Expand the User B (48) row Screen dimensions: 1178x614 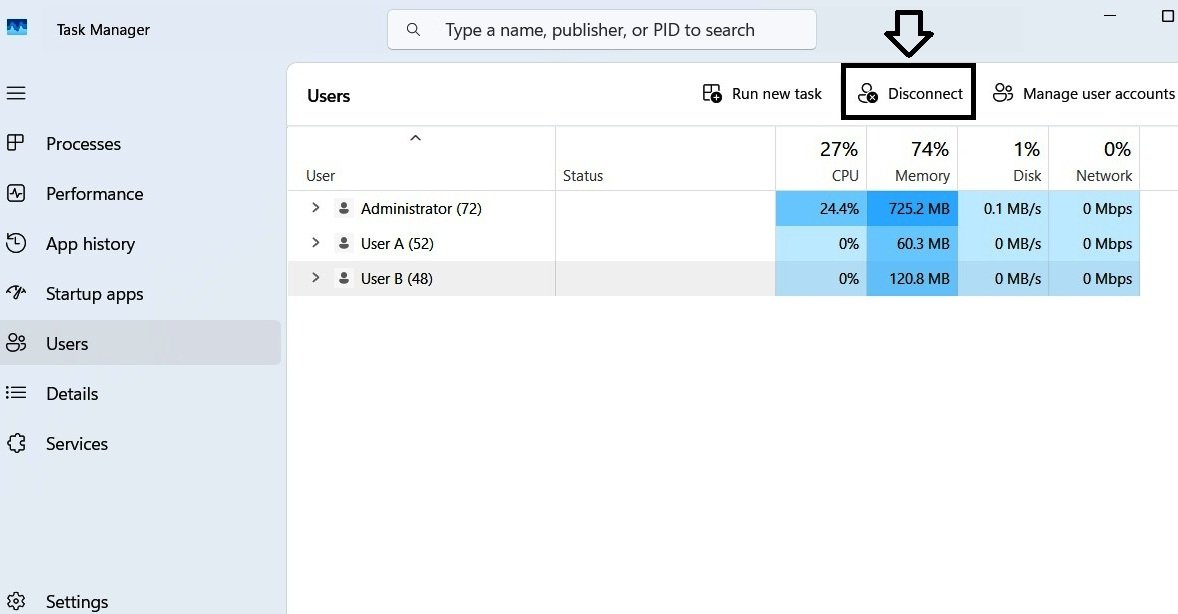tap(316, 278)
